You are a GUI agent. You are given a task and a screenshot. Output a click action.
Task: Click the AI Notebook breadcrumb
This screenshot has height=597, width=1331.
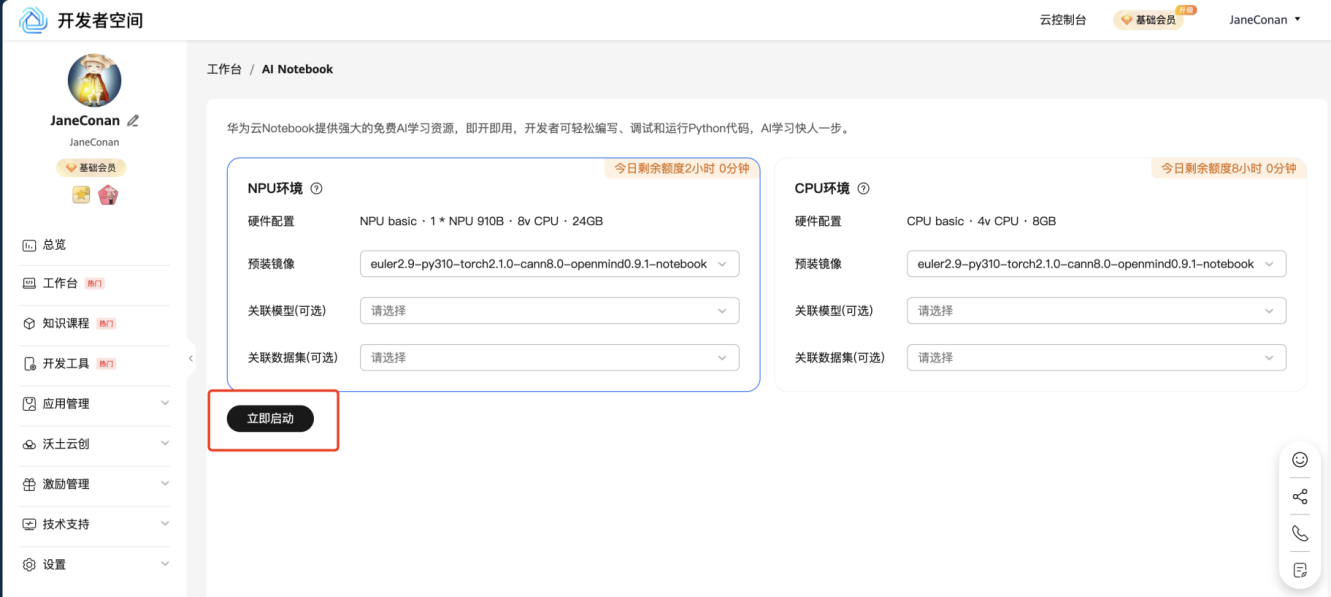pyautogui.click(x=297, y=69)
